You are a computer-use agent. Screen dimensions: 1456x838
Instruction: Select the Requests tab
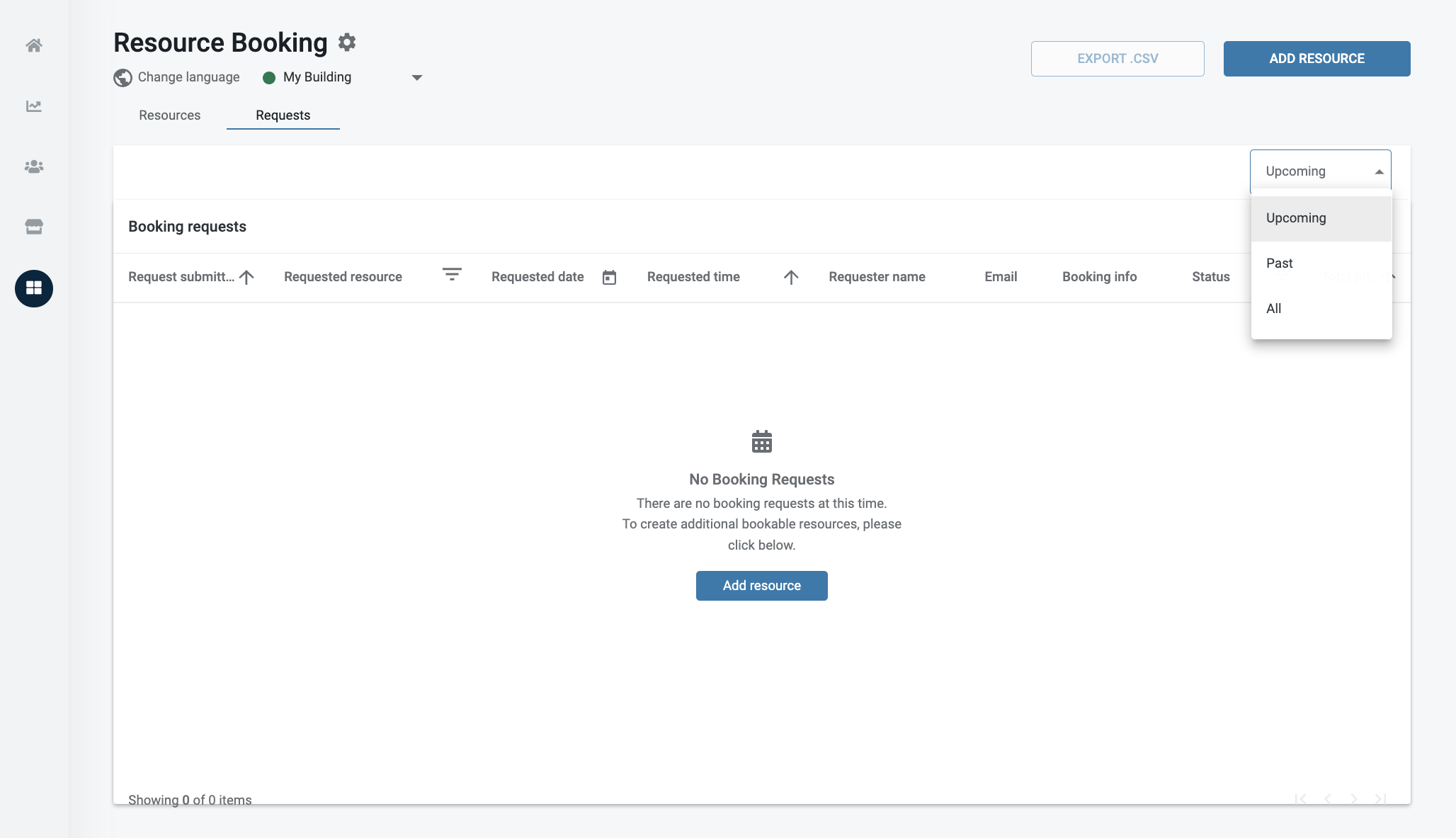(283, 115)
